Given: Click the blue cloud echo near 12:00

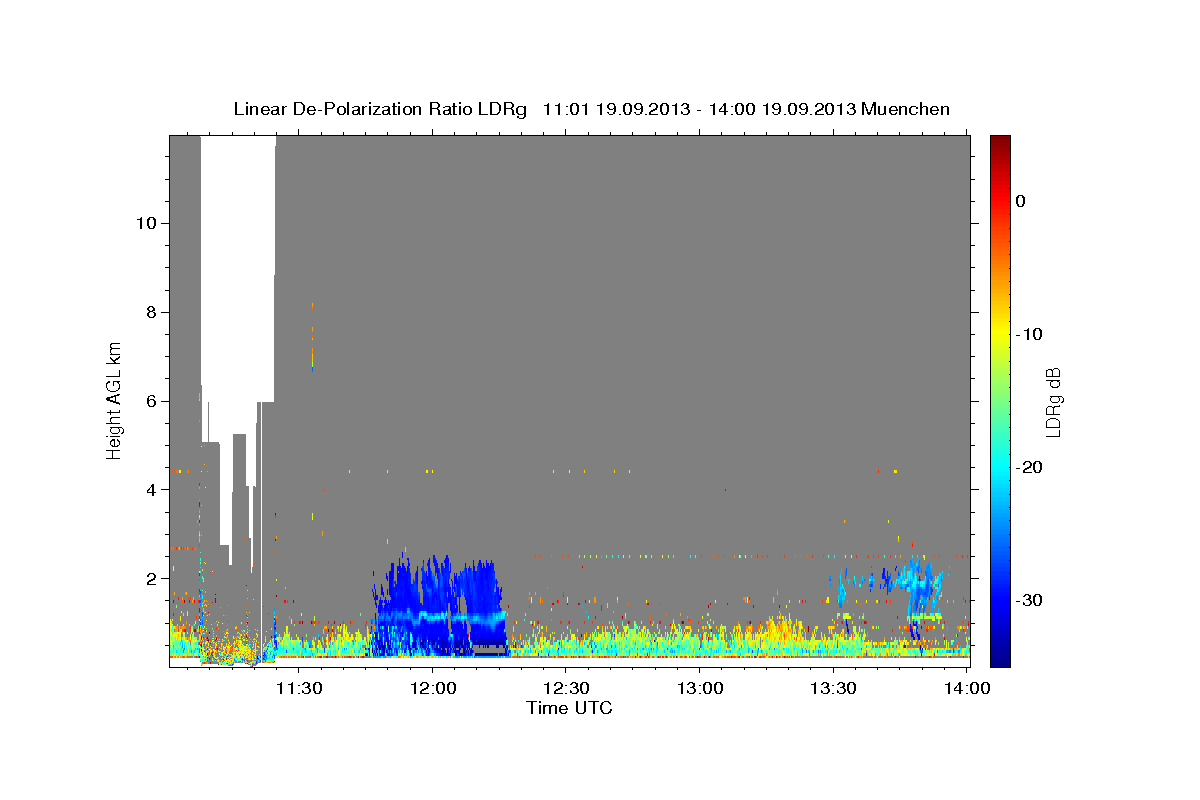Looking at the screenshot, I should pyautogui.click(x=437, y=605).
